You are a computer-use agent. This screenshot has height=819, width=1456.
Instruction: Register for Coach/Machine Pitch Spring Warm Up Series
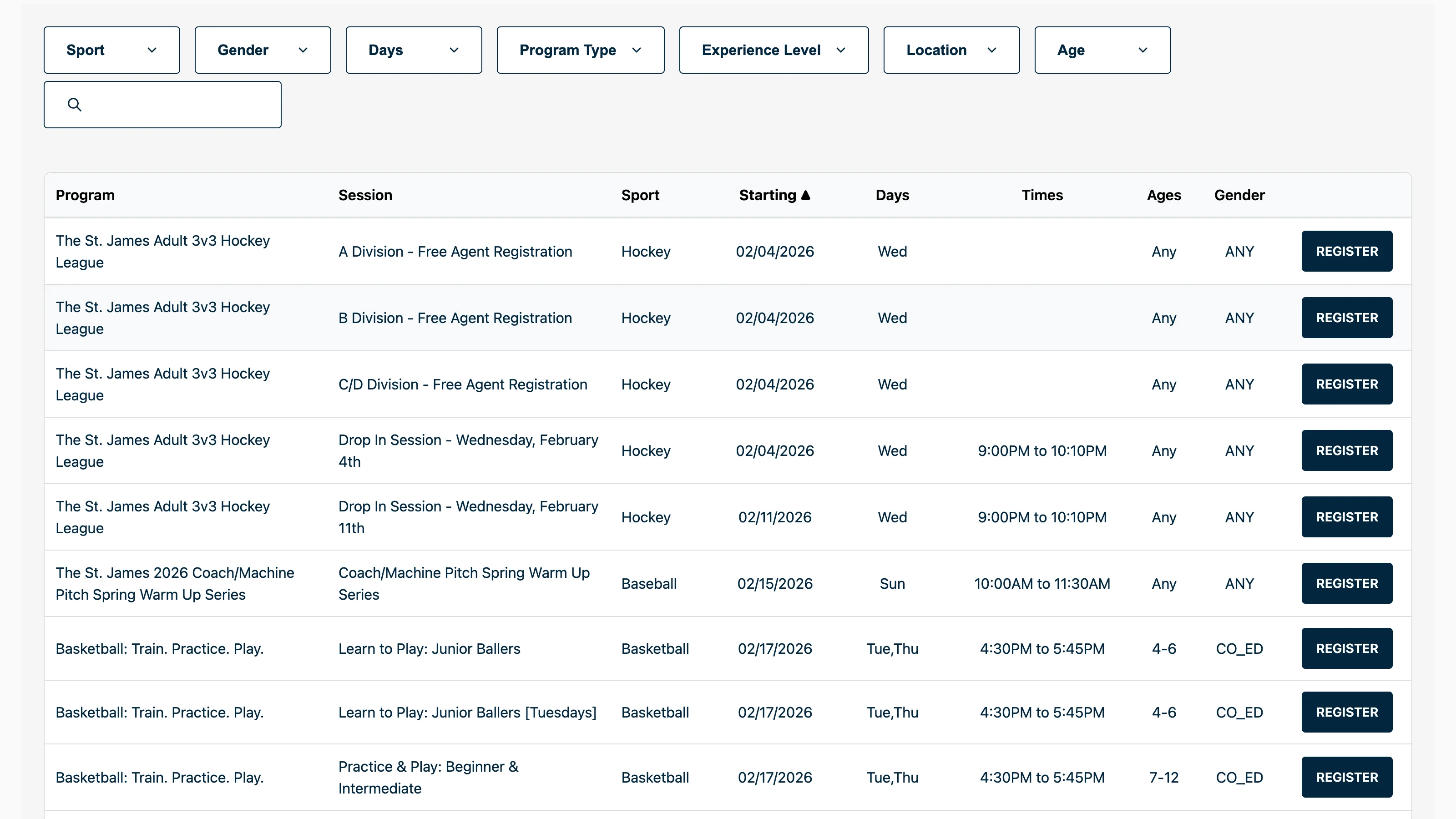pos(1346,583)
